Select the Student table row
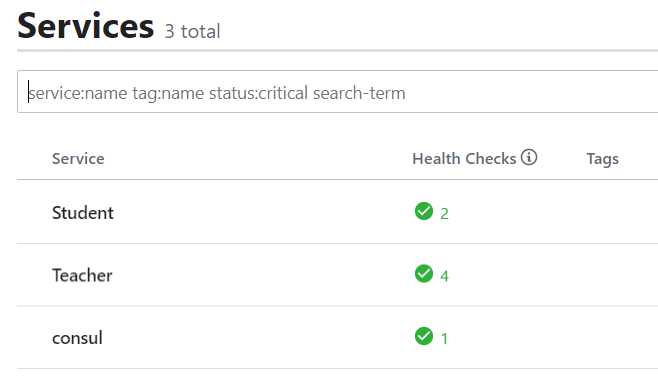The height and width of the screenshot is (387, 658). point(337,212)
